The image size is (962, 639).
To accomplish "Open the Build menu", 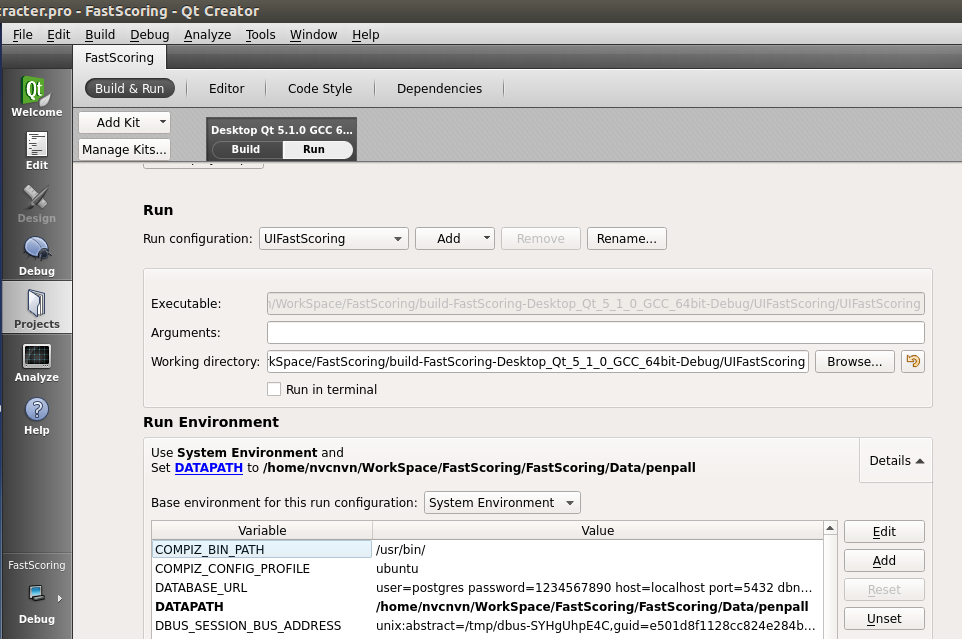I will coord(100,34).
